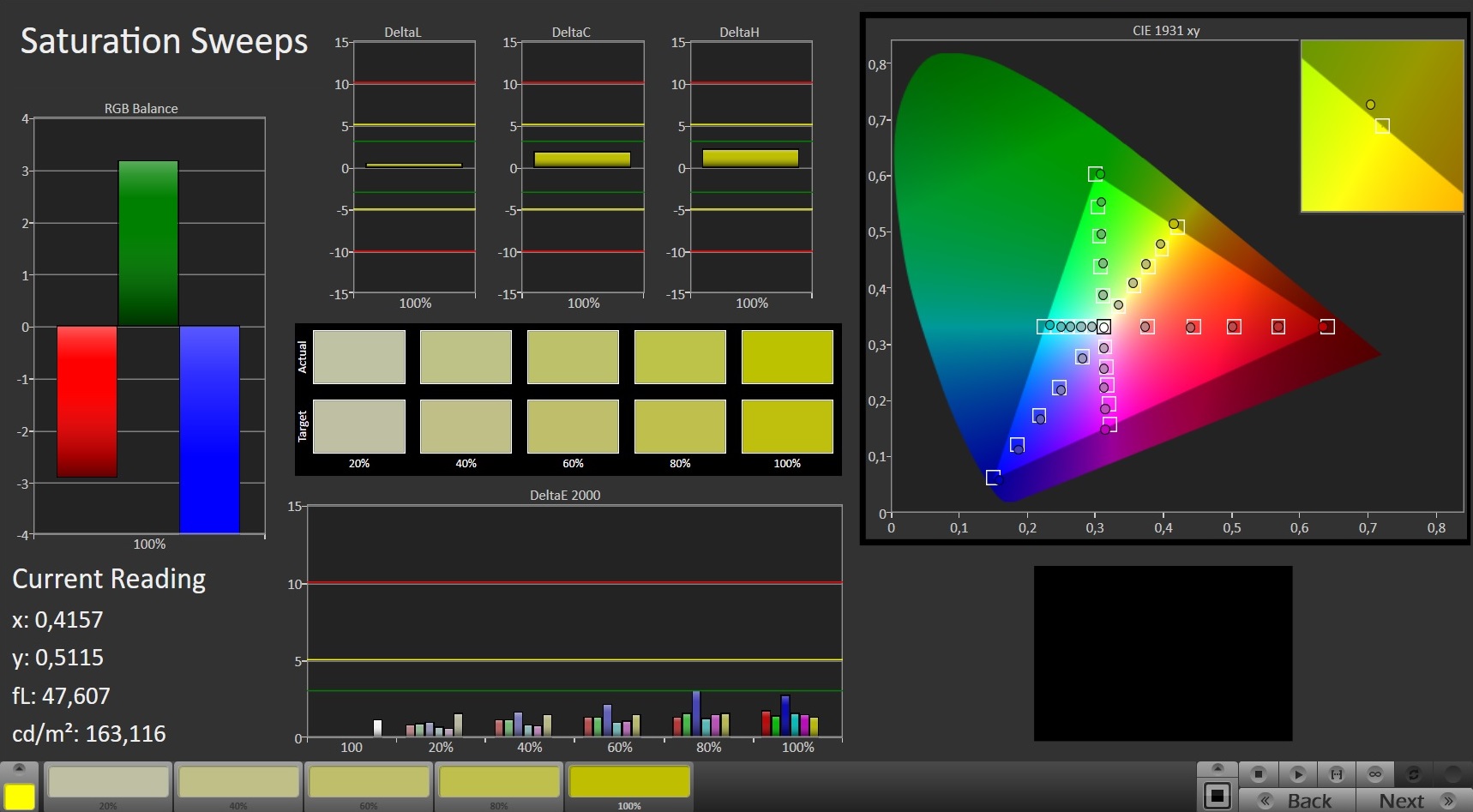Select the 20% saturation patch in bottom strip
Image resolution: width=1473 pixels, height=812 pixels.
coord(108,783)
